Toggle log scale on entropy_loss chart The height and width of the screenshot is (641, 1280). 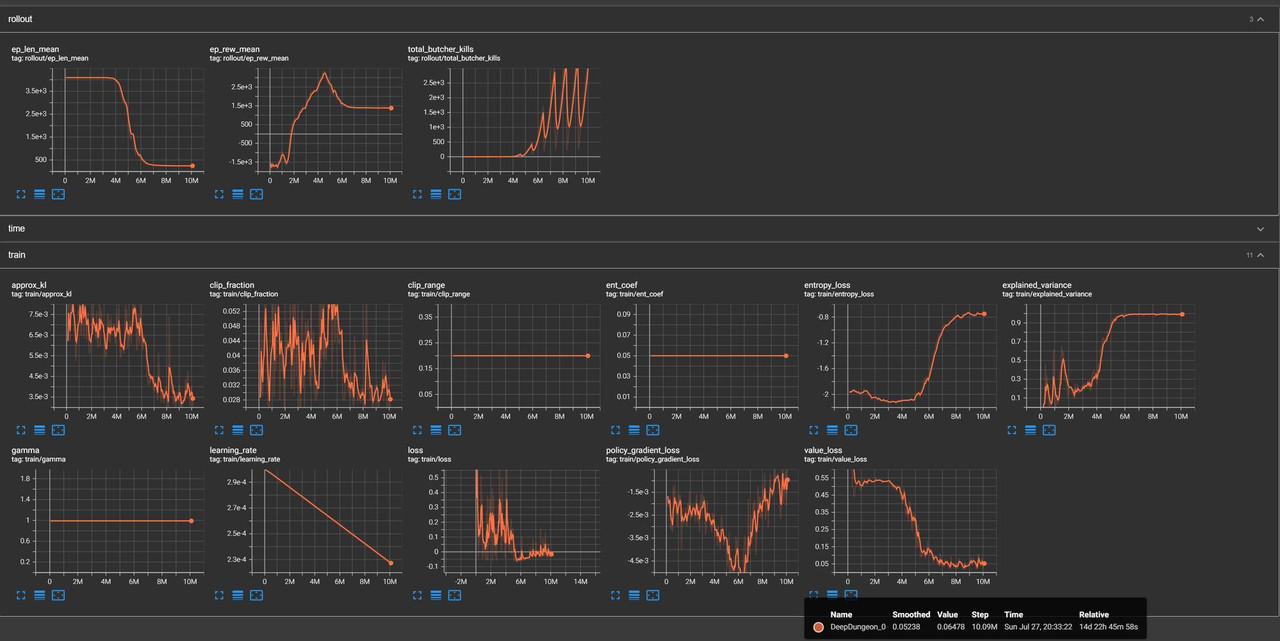click(x=832, y=430)
